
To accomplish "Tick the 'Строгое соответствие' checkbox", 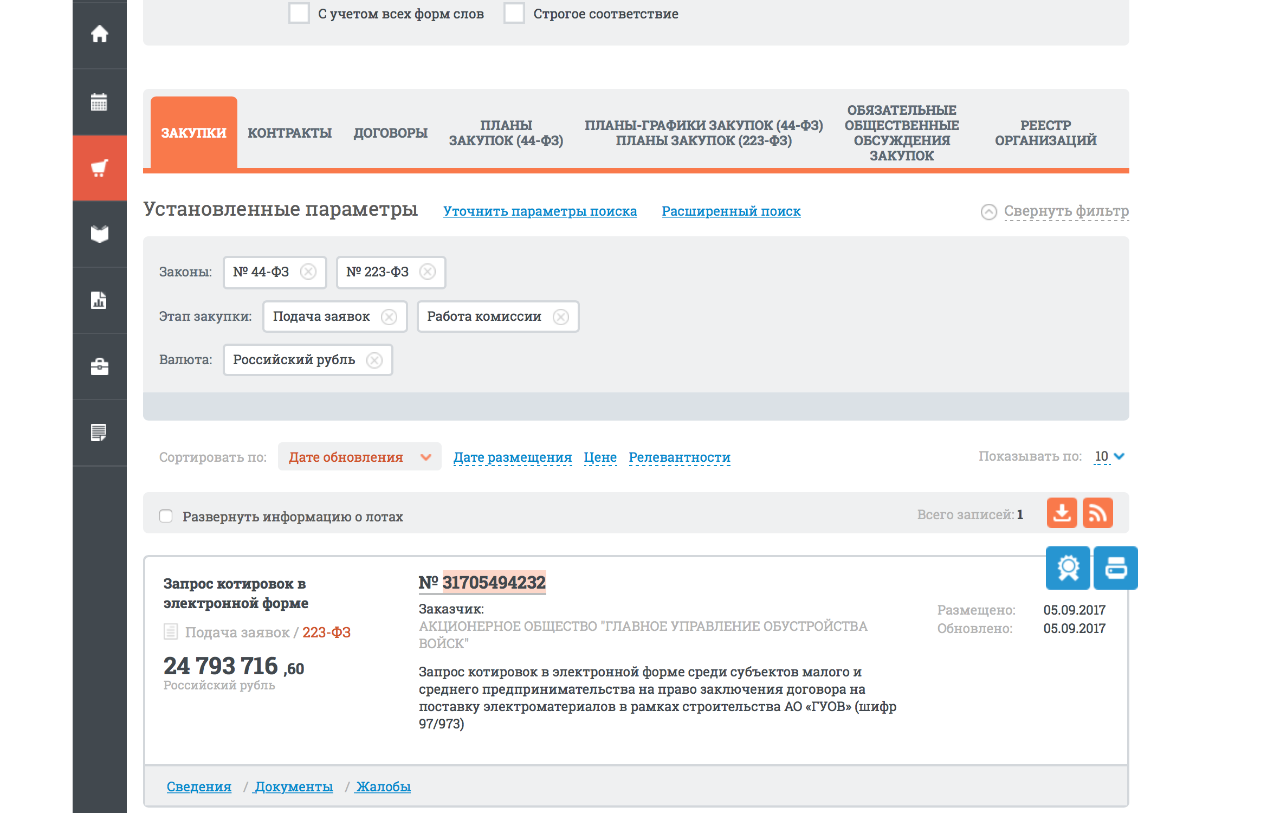I will (514, 14).
